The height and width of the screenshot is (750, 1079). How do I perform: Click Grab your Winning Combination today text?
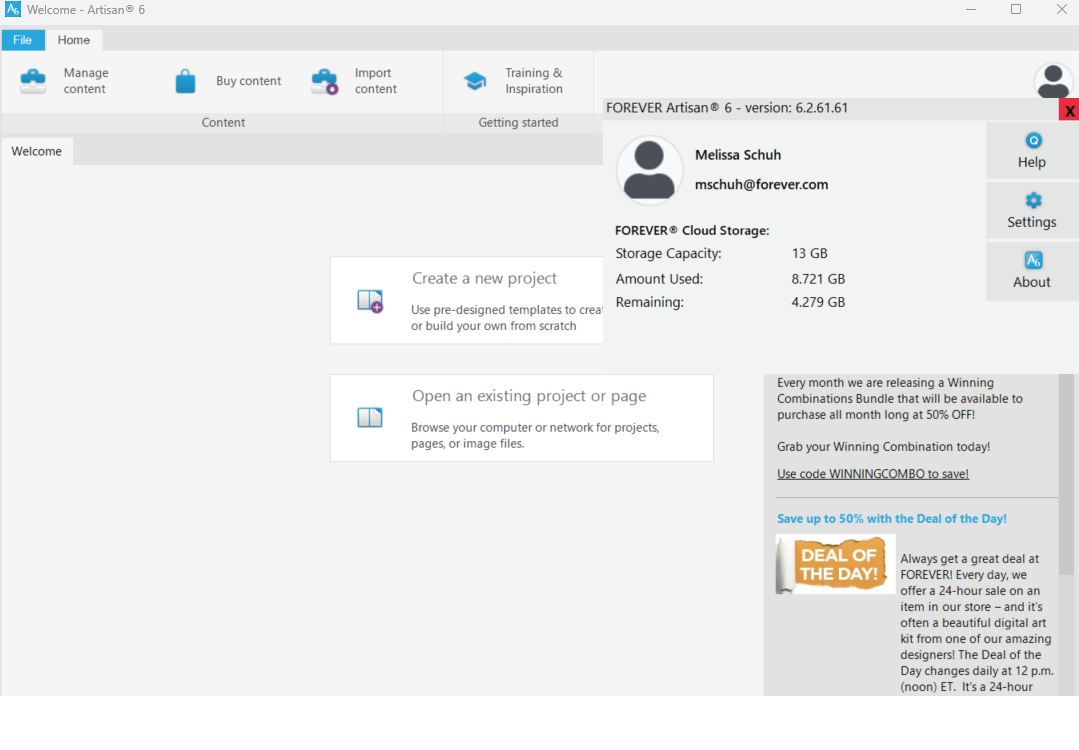pos(884,447)
